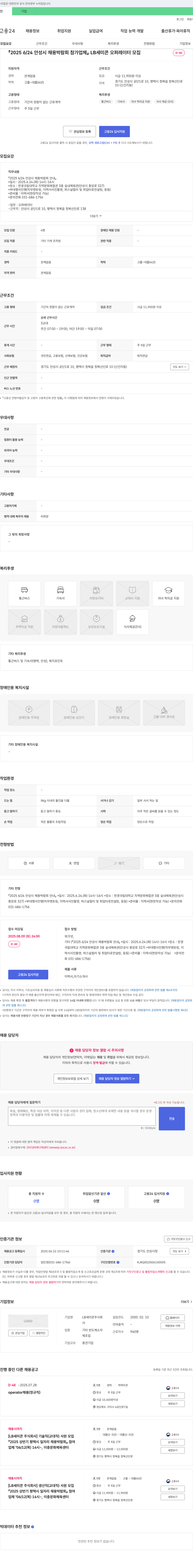Switch to 근무조건 tab
Screen dimensions: 193x1568
tap(41, 44)
